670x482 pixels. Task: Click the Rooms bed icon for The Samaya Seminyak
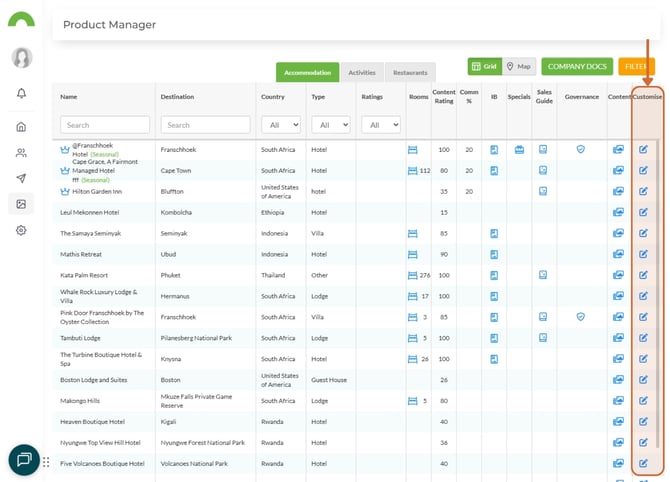click(x=412, y=233)
